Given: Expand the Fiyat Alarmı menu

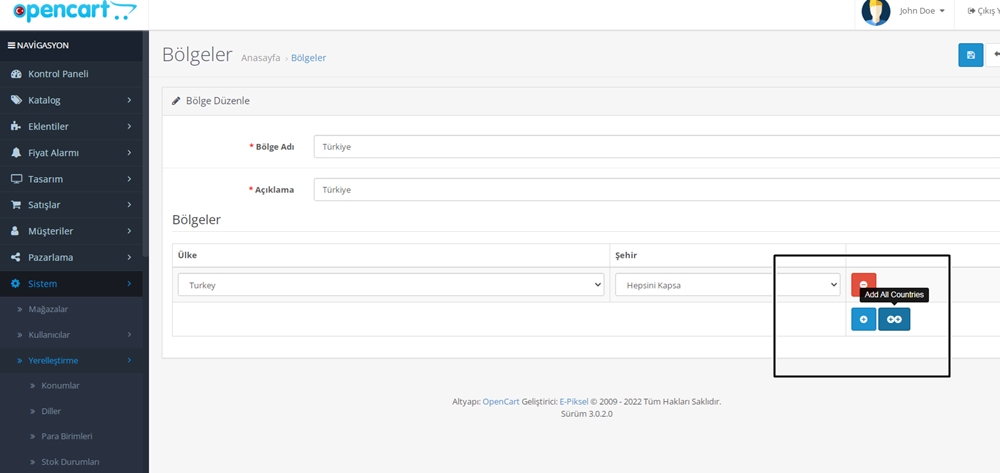Looking at the screenshot, I should (71, 153).
